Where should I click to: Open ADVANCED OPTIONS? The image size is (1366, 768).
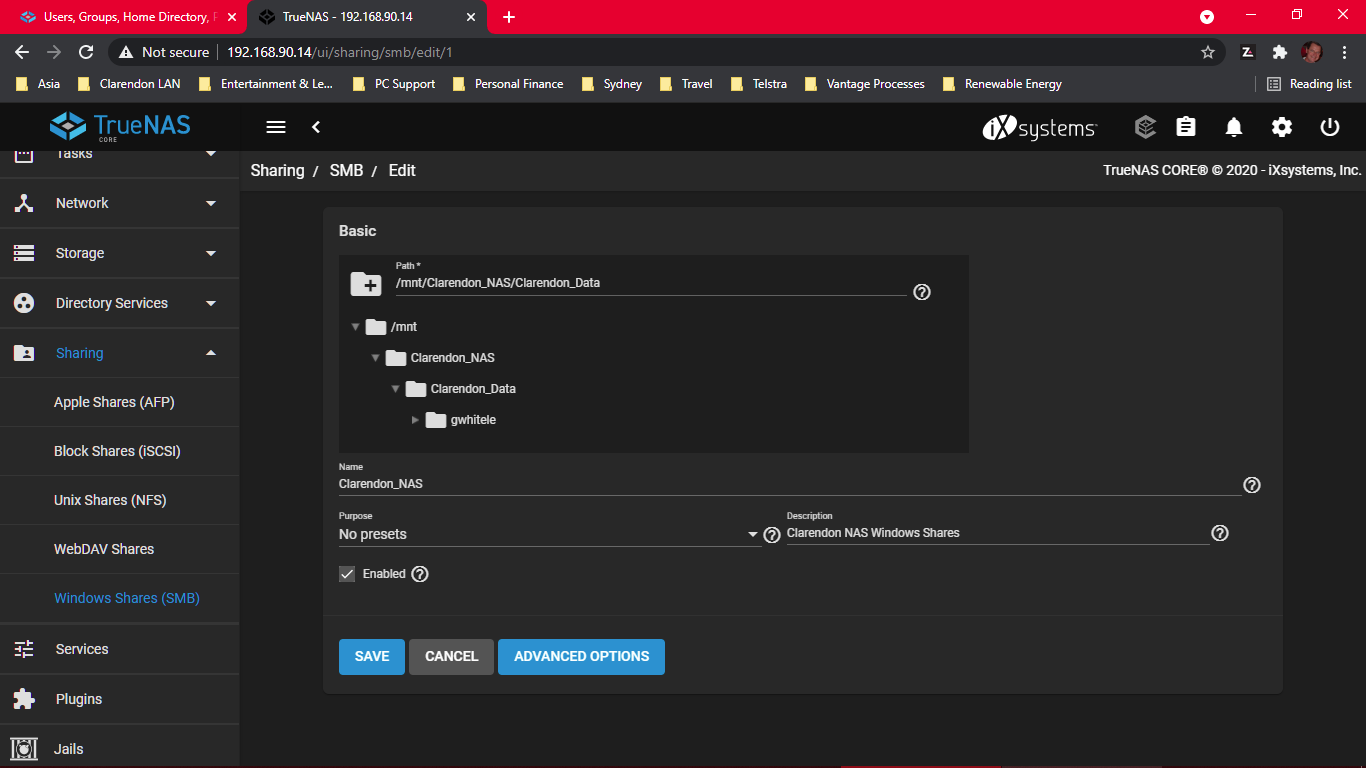(x=581, y=657)
